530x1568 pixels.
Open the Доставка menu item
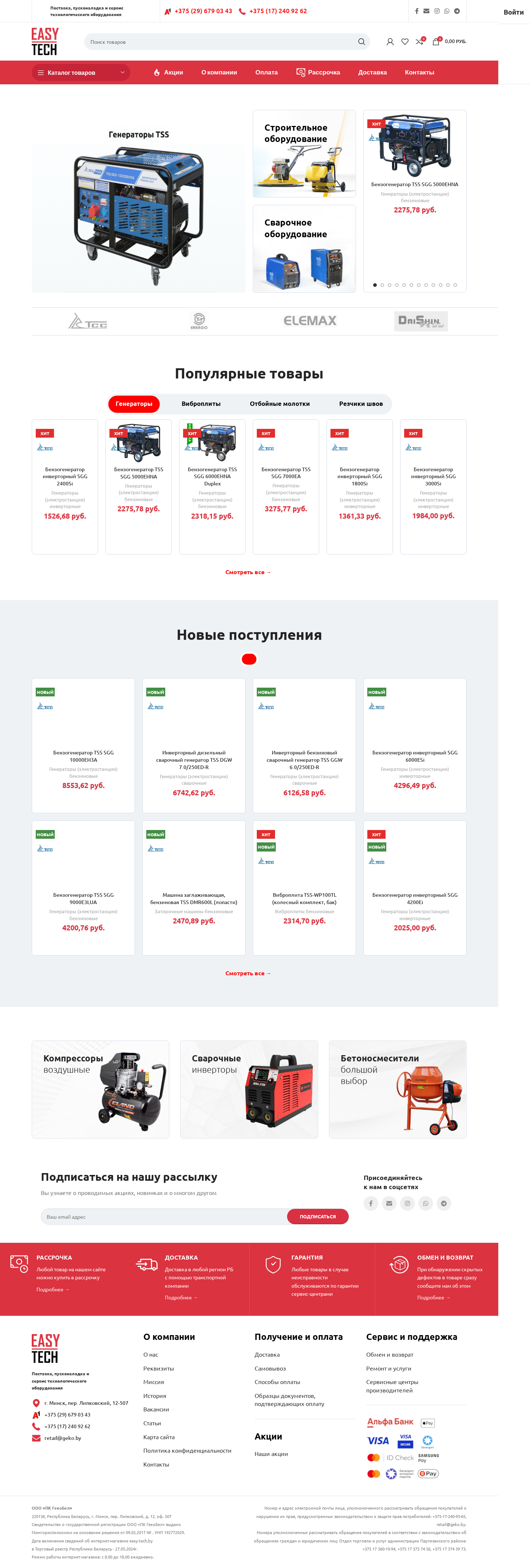[372, 72]
